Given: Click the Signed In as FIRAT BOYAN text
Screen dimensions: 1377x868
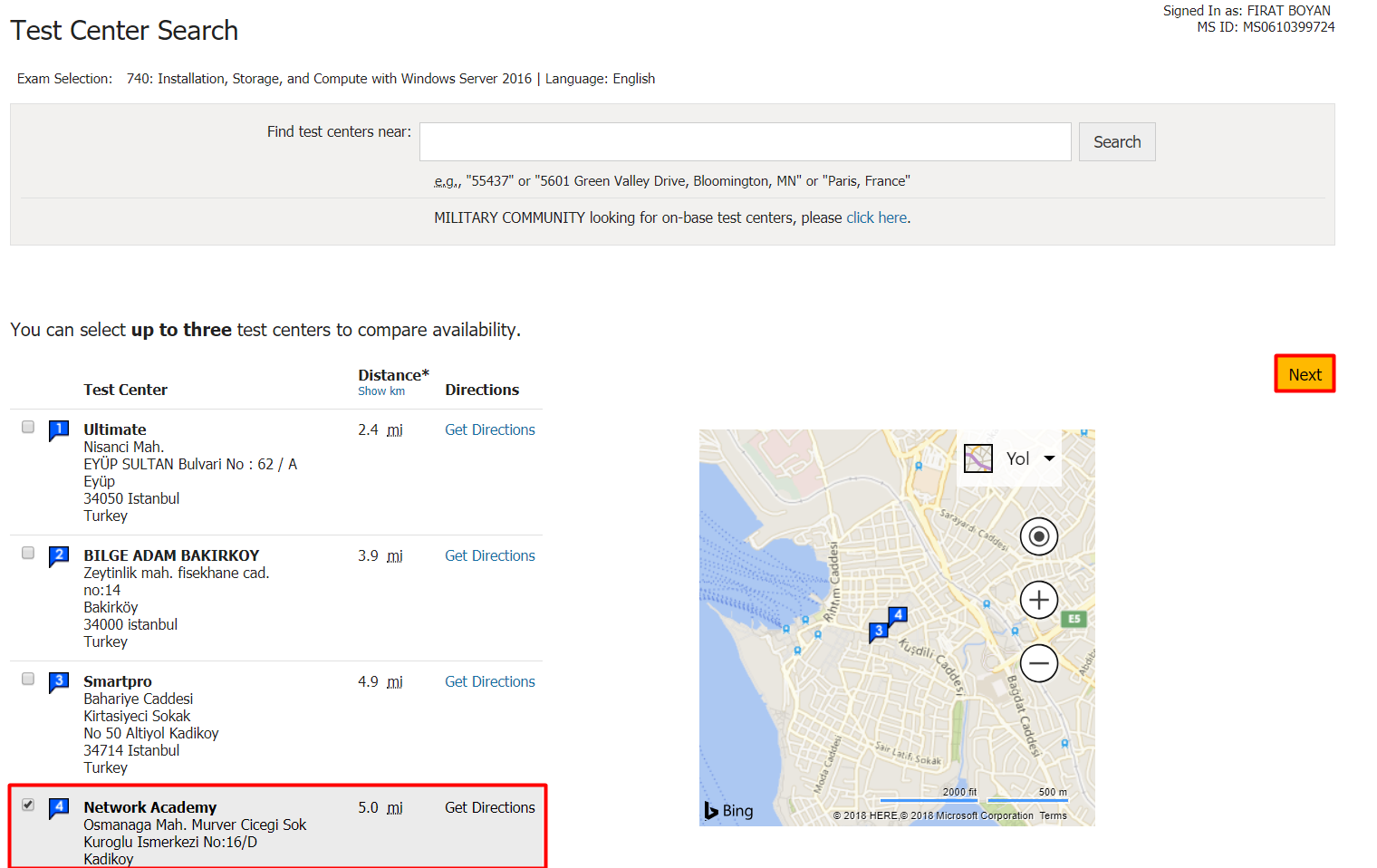Looking at the screenshot, I should click(x=1247, y=11).
